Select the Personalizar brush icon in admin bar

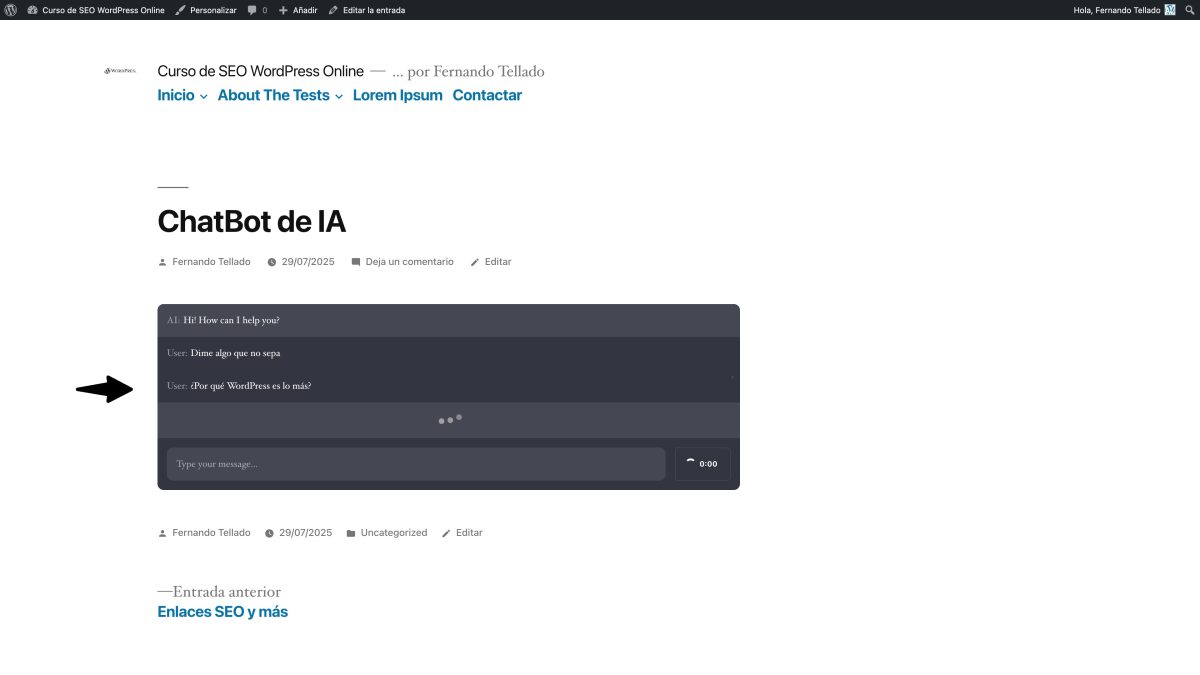pyautogui.click(x=181, y=10)
